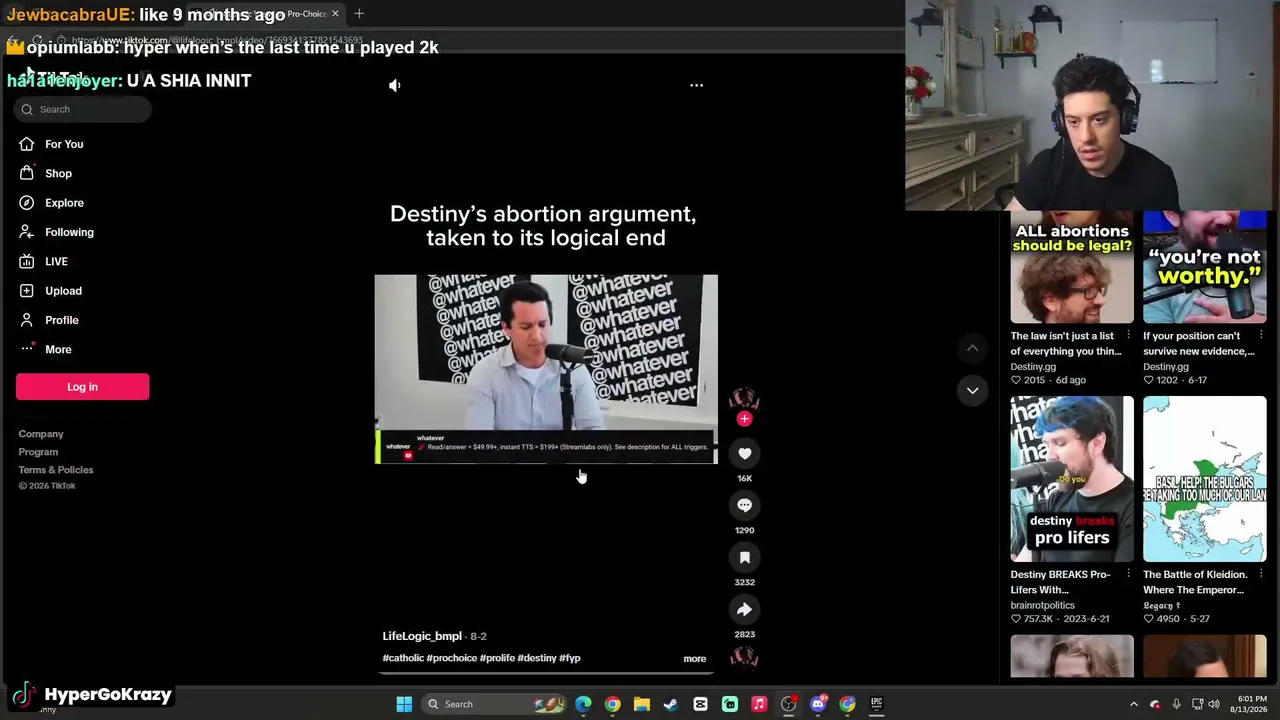Open Destiny.gg under "If your position" video
Viewport: 1280px width, 720px height.
pyautogui.click(x=1166, y=367)
